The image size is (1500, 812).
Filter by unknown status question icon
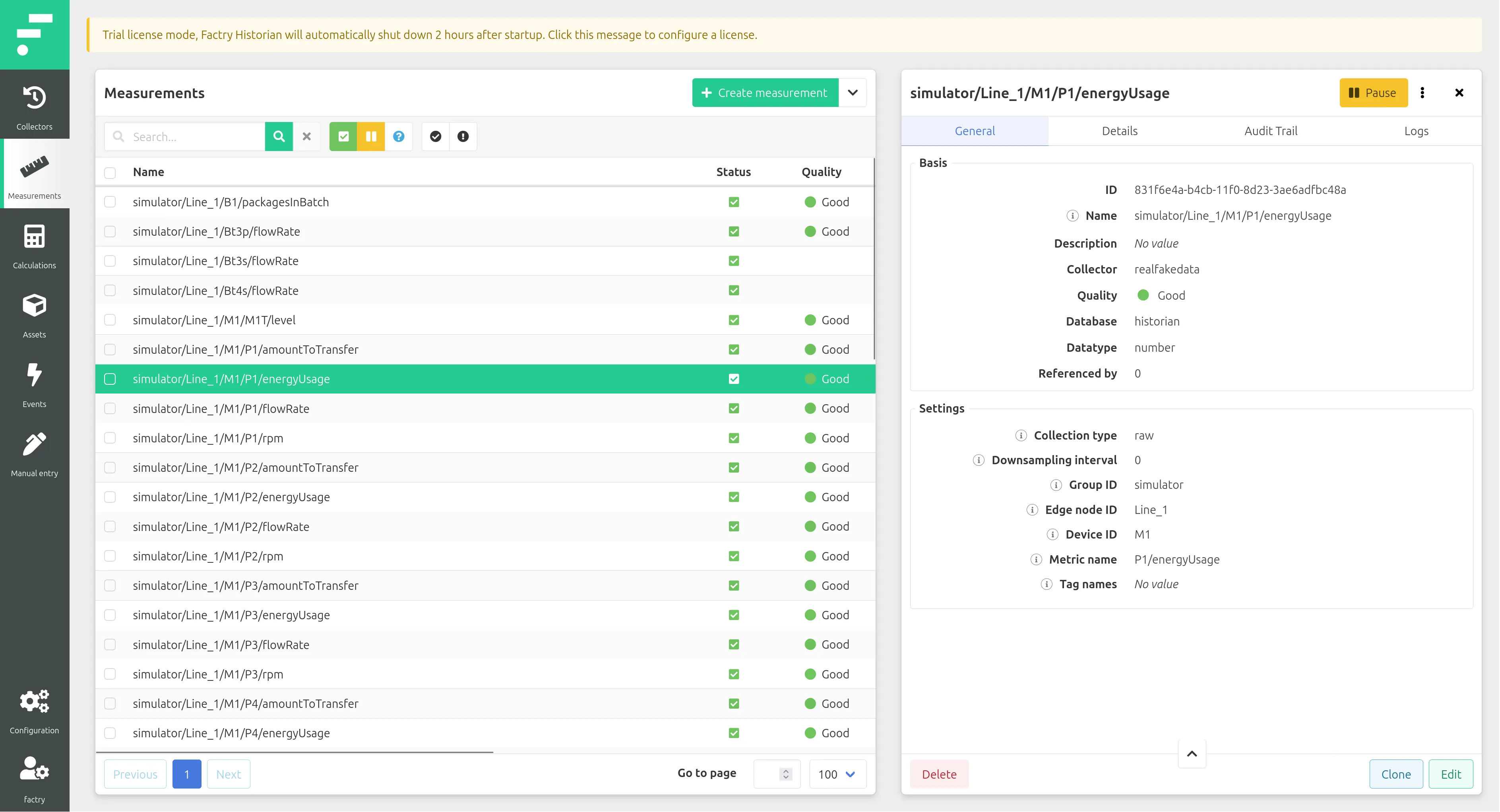click(399, 136)
